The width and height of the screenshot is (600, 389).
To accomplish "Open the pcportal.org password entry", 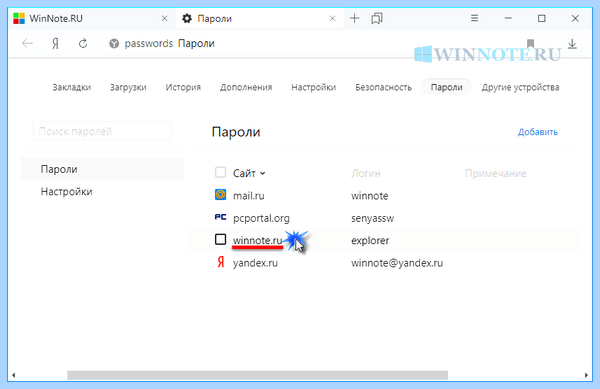I will pos(261,218).
